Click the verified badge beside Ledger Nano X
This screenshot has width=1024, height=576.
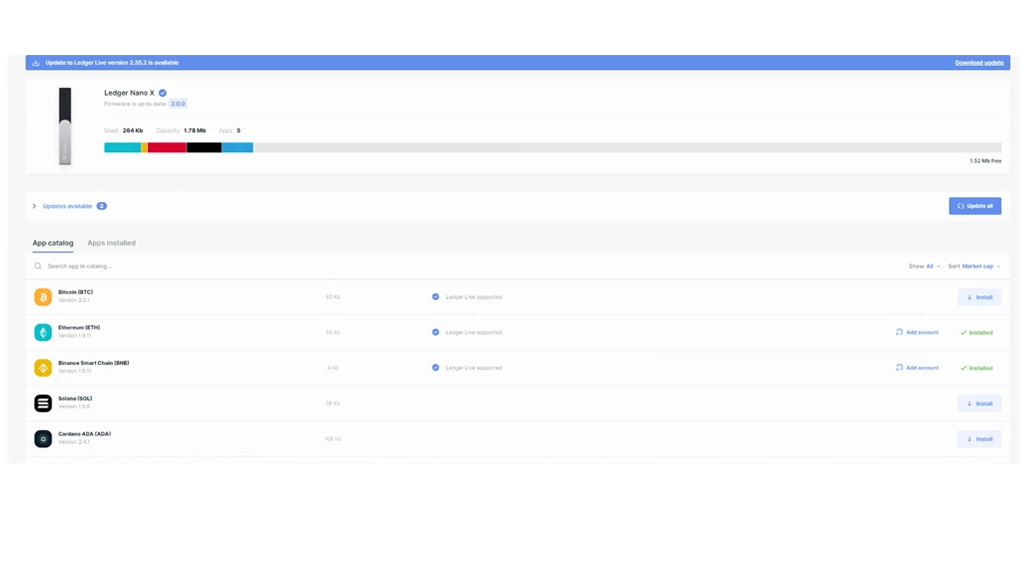pos(163,93)
